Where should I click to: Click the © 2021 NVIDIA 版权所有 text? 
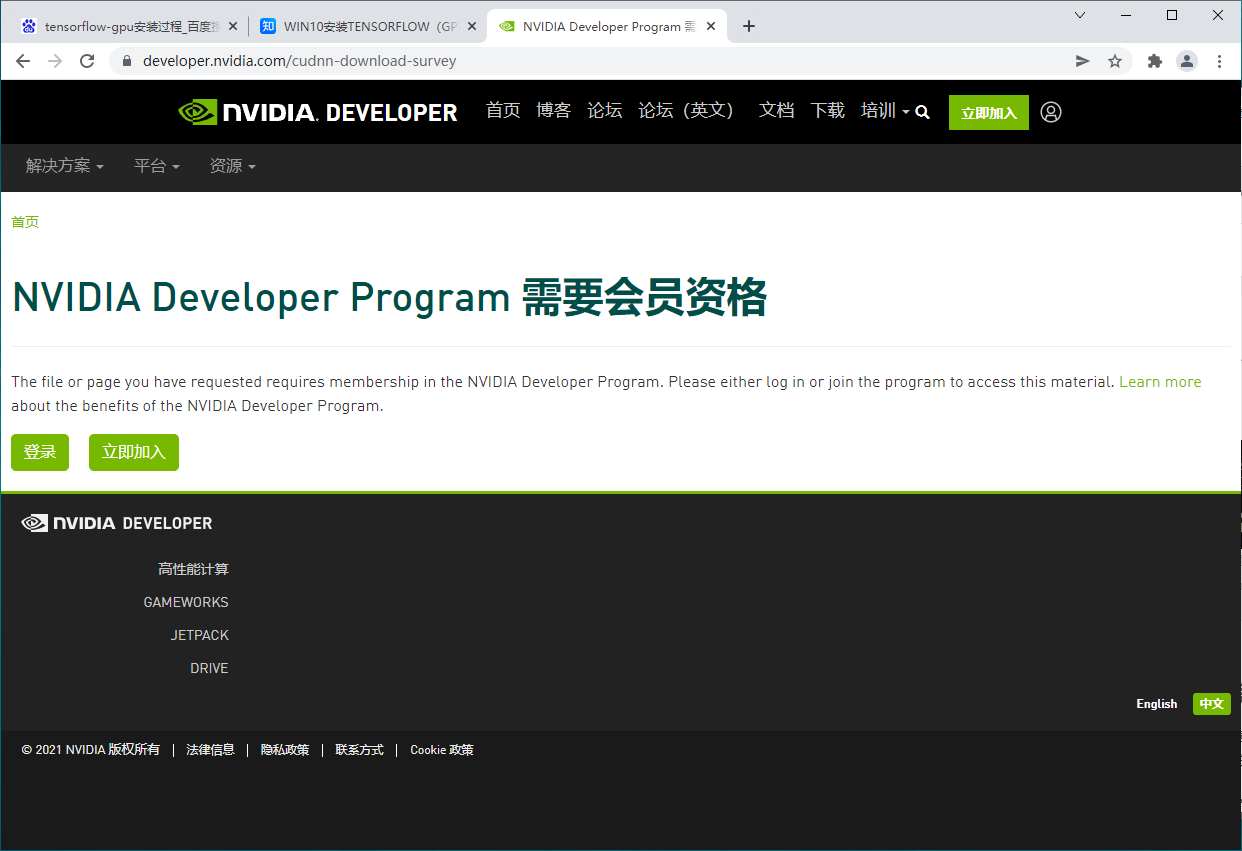tap(91, 750)
